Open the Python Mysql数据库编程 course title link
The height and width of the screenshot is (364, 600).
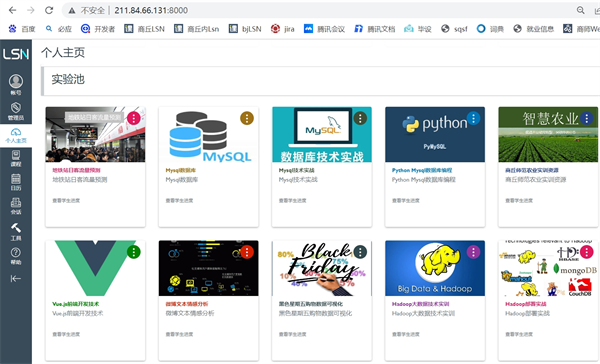pos(422,170)
